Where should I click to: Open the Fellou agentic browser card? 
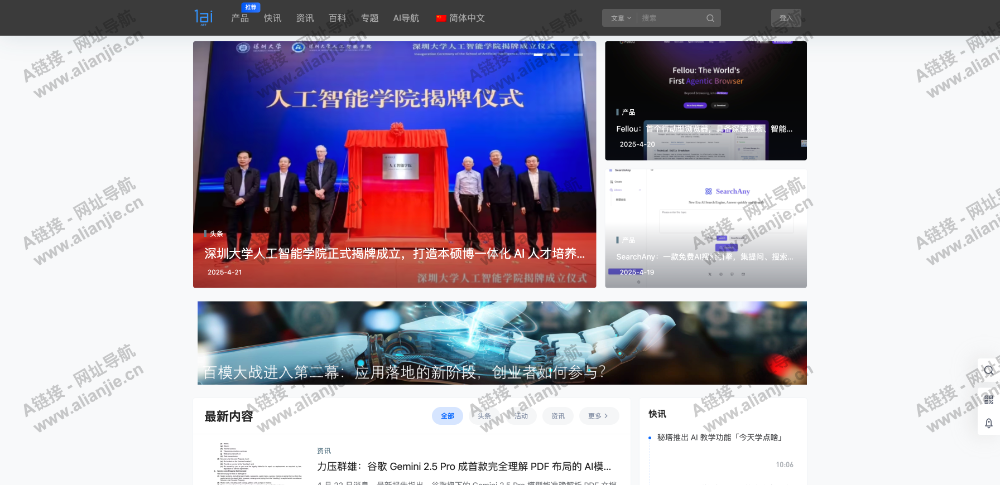[705, 100]
